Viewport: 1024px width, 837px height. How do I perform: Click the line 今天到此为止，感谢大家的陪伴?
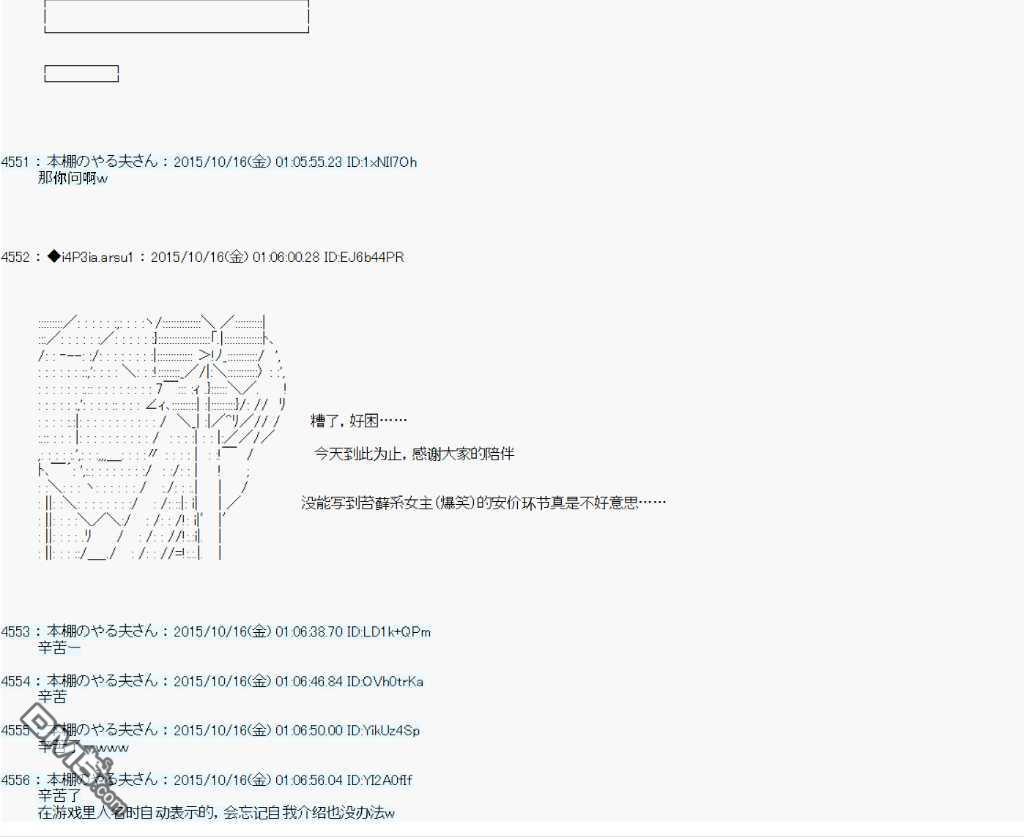[414, 454]
